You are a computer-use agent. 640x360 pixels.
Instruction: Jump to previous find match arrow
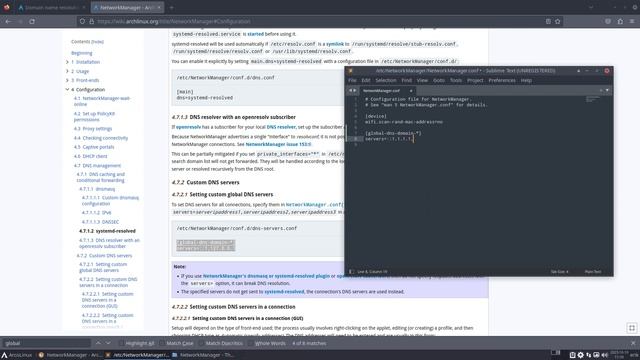[x=98, y=343]
